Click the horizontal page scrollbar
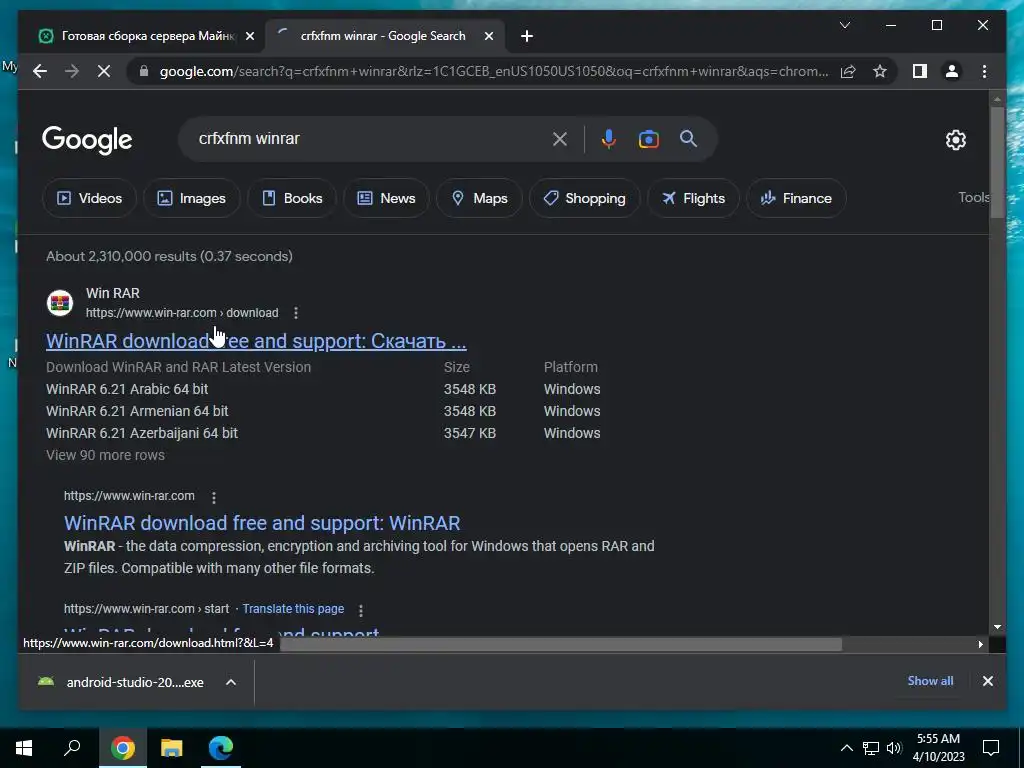The image size is (1024, 768). 562,644
